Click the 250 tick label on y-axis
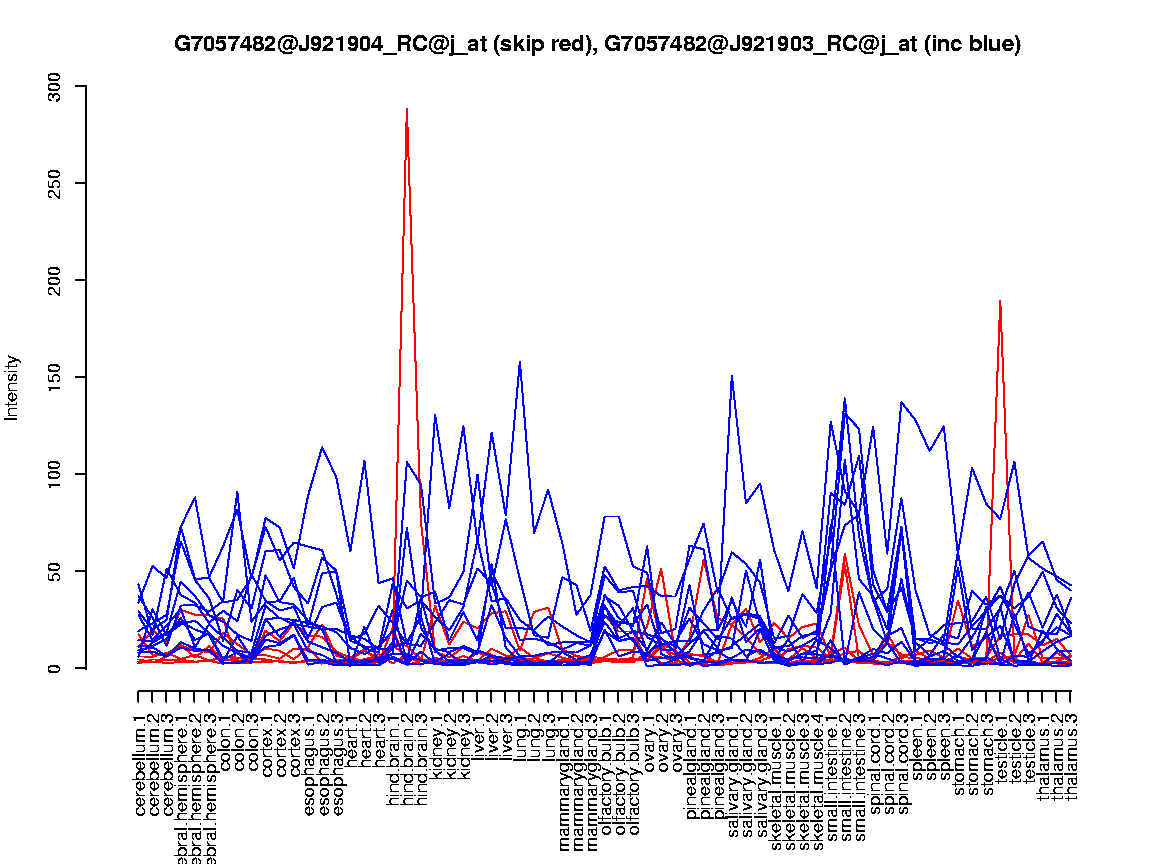The height and width of the screenshot is (864, 1152). pyautogui.click(x=54, y=184)
